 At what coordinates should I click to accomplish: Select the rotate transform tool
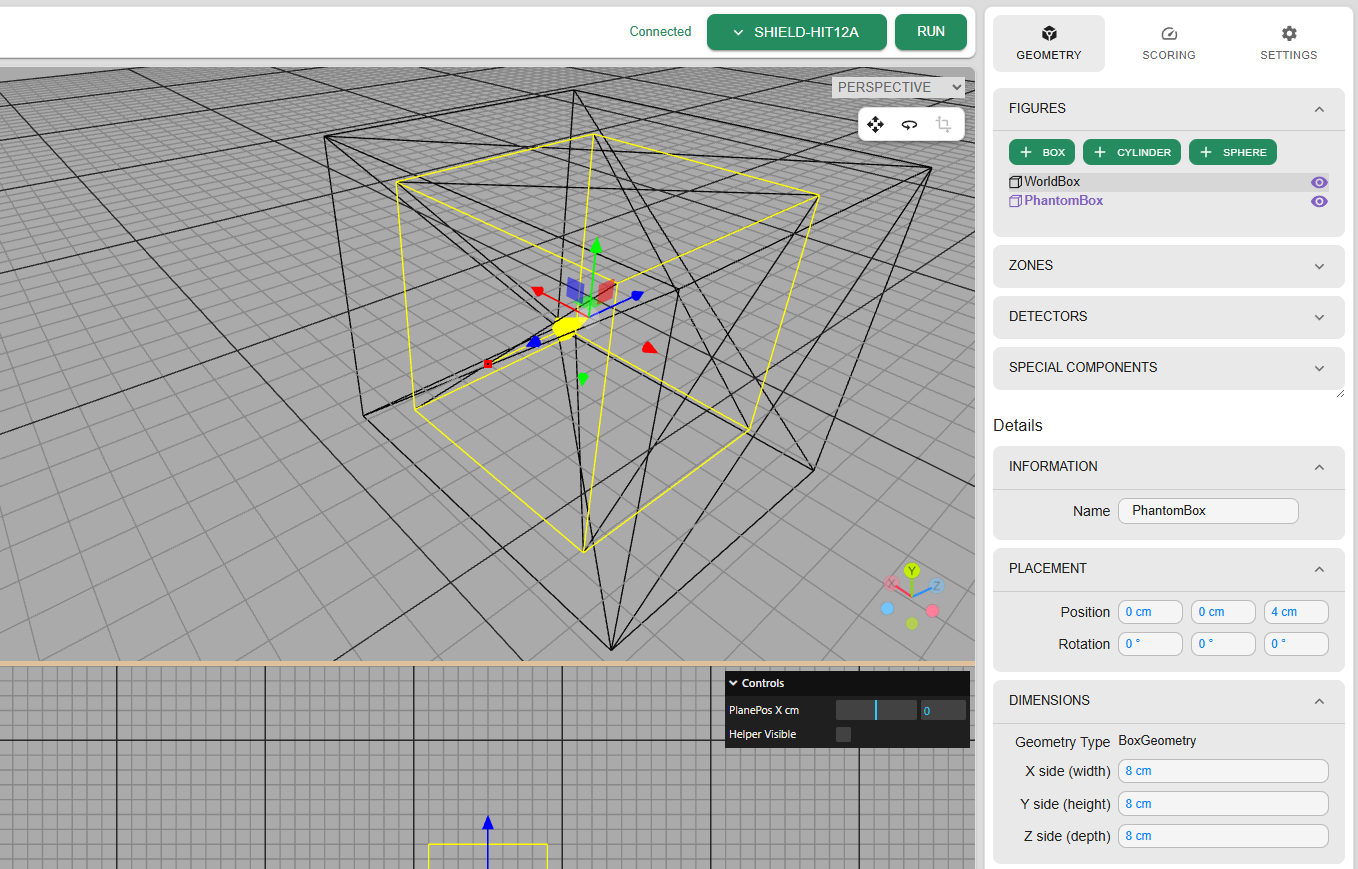coord(909,124)
